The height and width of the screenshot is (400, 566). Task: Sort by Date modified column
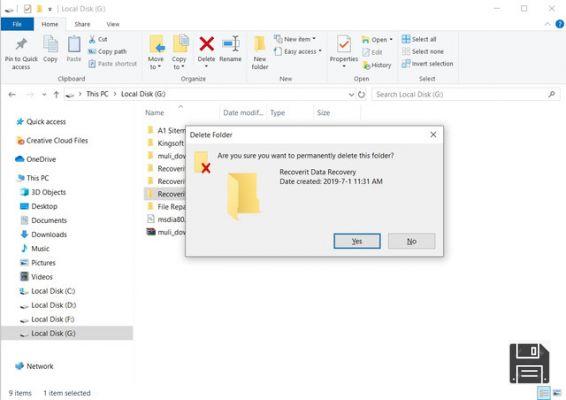coord(243,113)
